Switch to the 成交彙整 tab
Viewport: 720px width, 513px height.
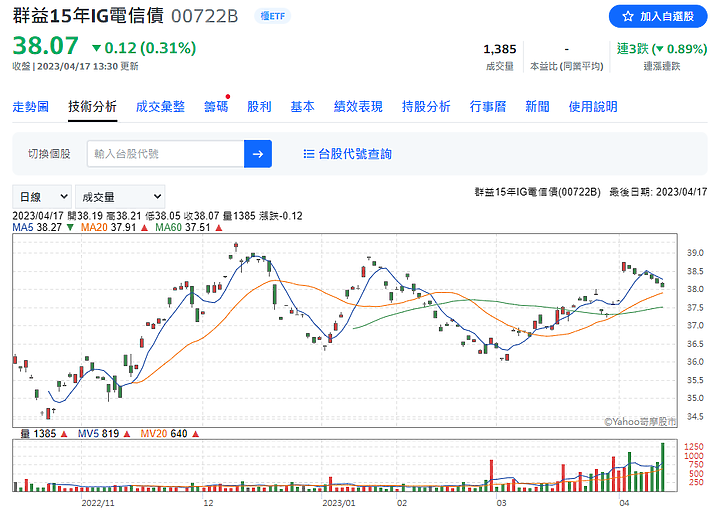[160, 107]
